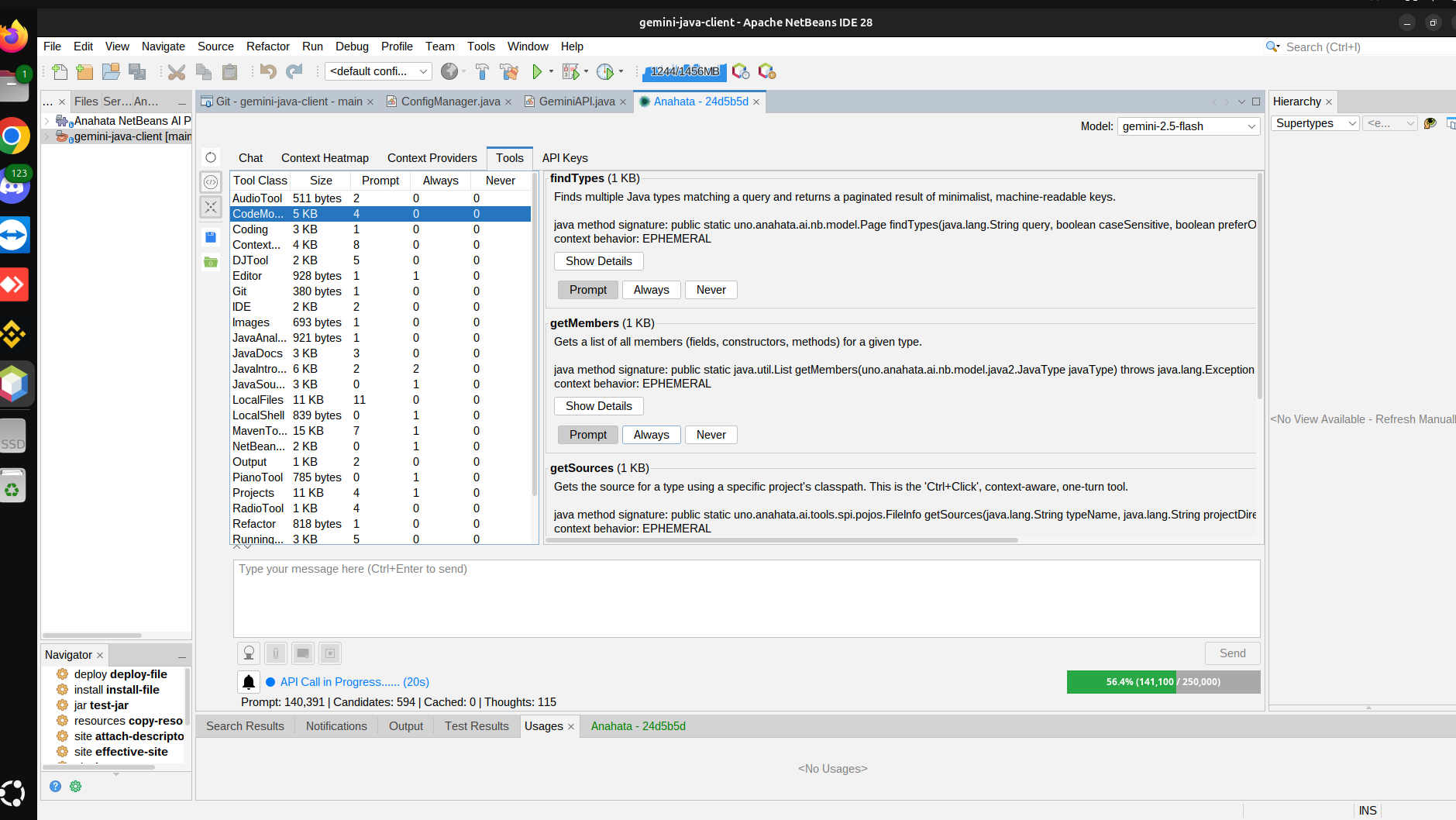The width and height of the screenshot is (1456, 820).
Task: Set findTypes permission to Never
Action: pyautogui.click(x=711, y=290)
